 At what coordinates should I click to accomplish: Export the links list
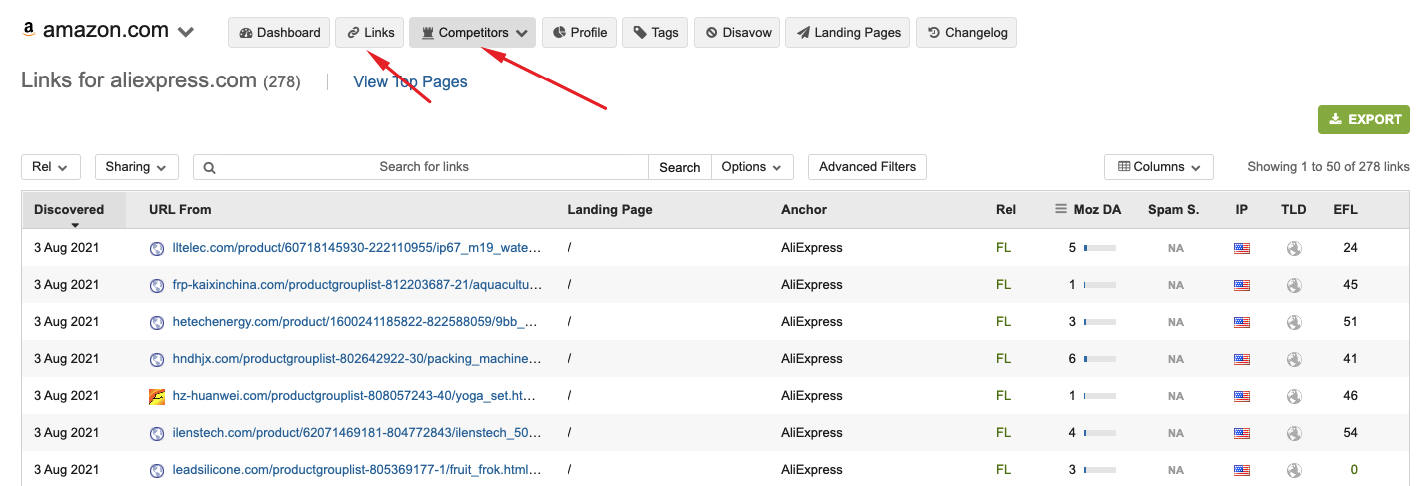(x=1363, y=119)
